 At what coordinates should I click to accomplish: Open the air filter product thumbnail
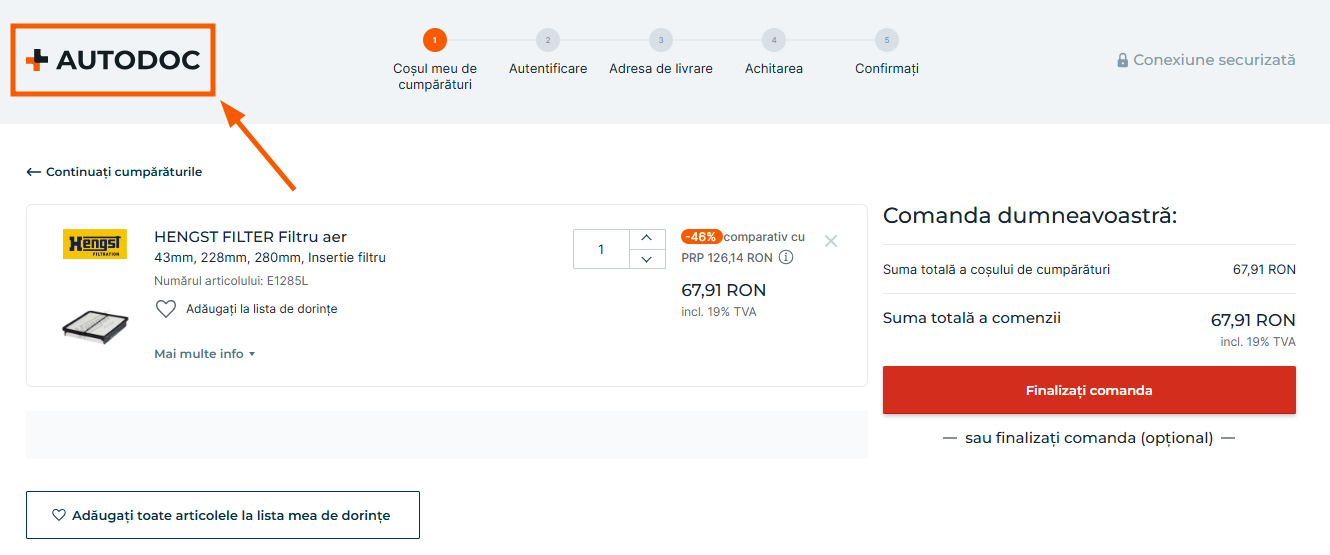point(95,325)
